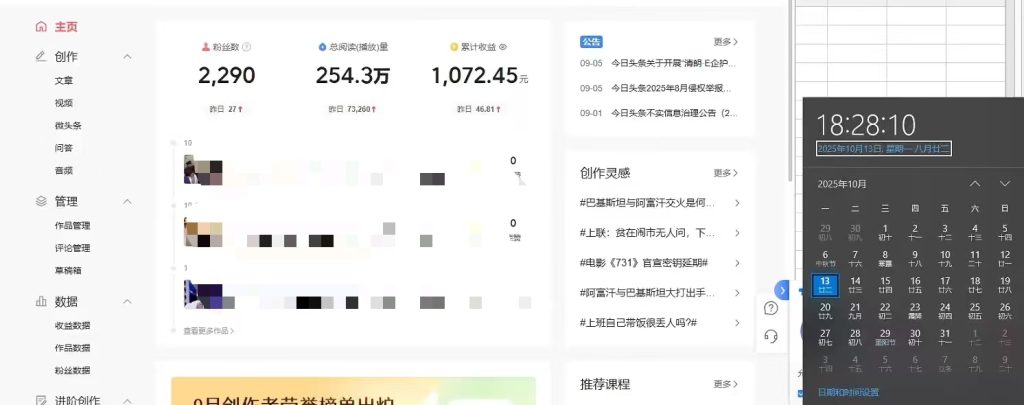Collapse the 管理 sidebar section
This screenshot has height=405, width=1024.
127,201
